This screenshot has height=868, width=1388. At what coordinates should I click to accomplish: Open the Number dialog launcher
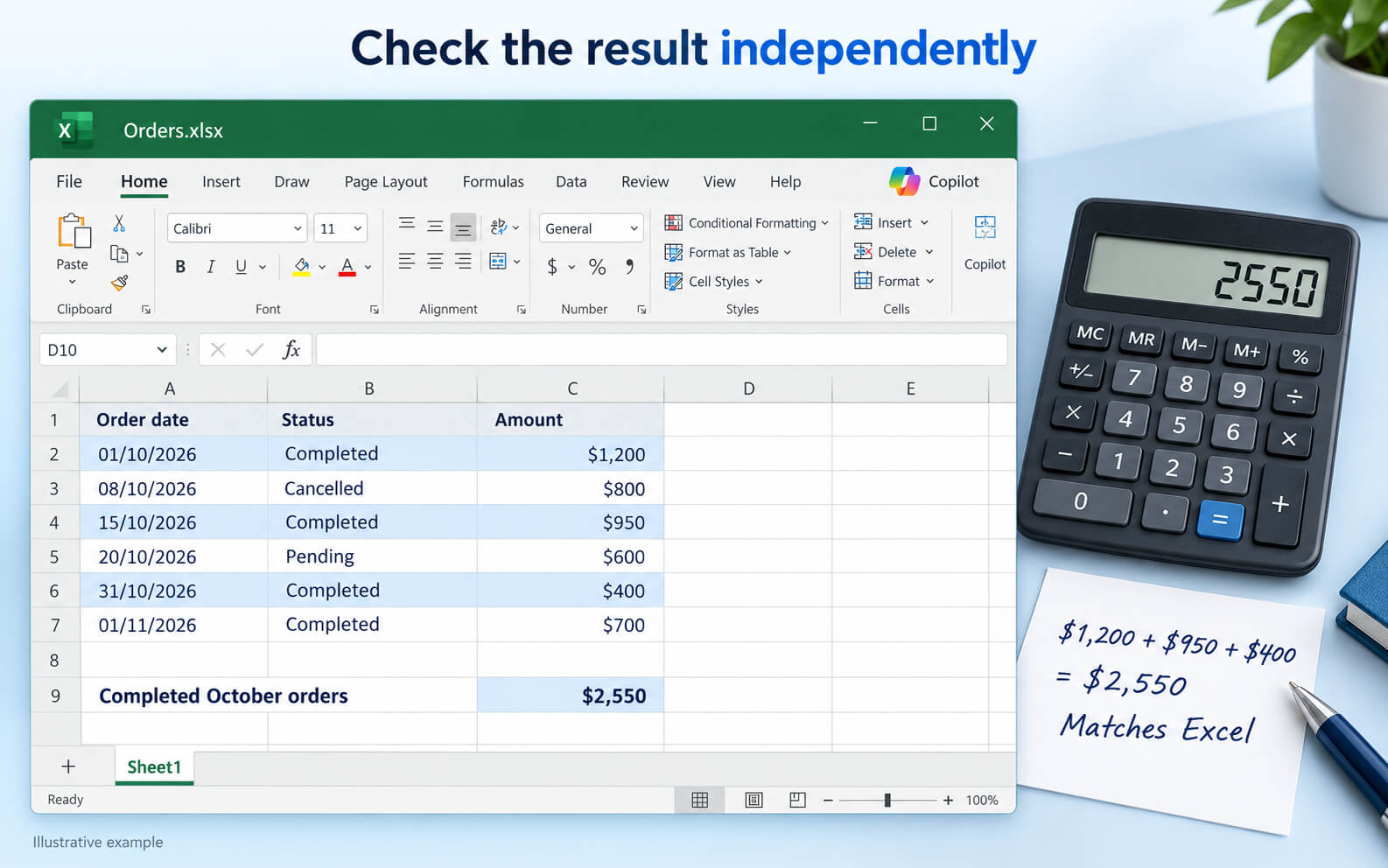[641, 310]
